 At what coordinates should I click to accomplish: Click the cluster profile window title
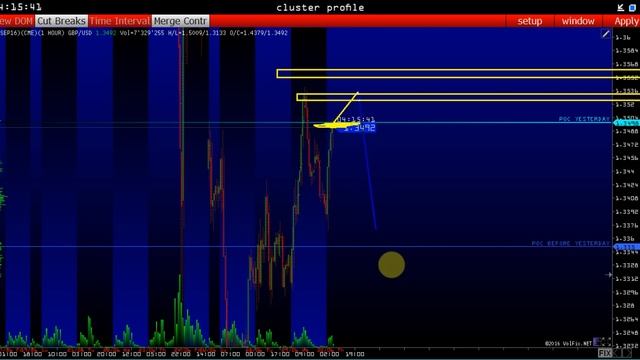coord(320,7)
